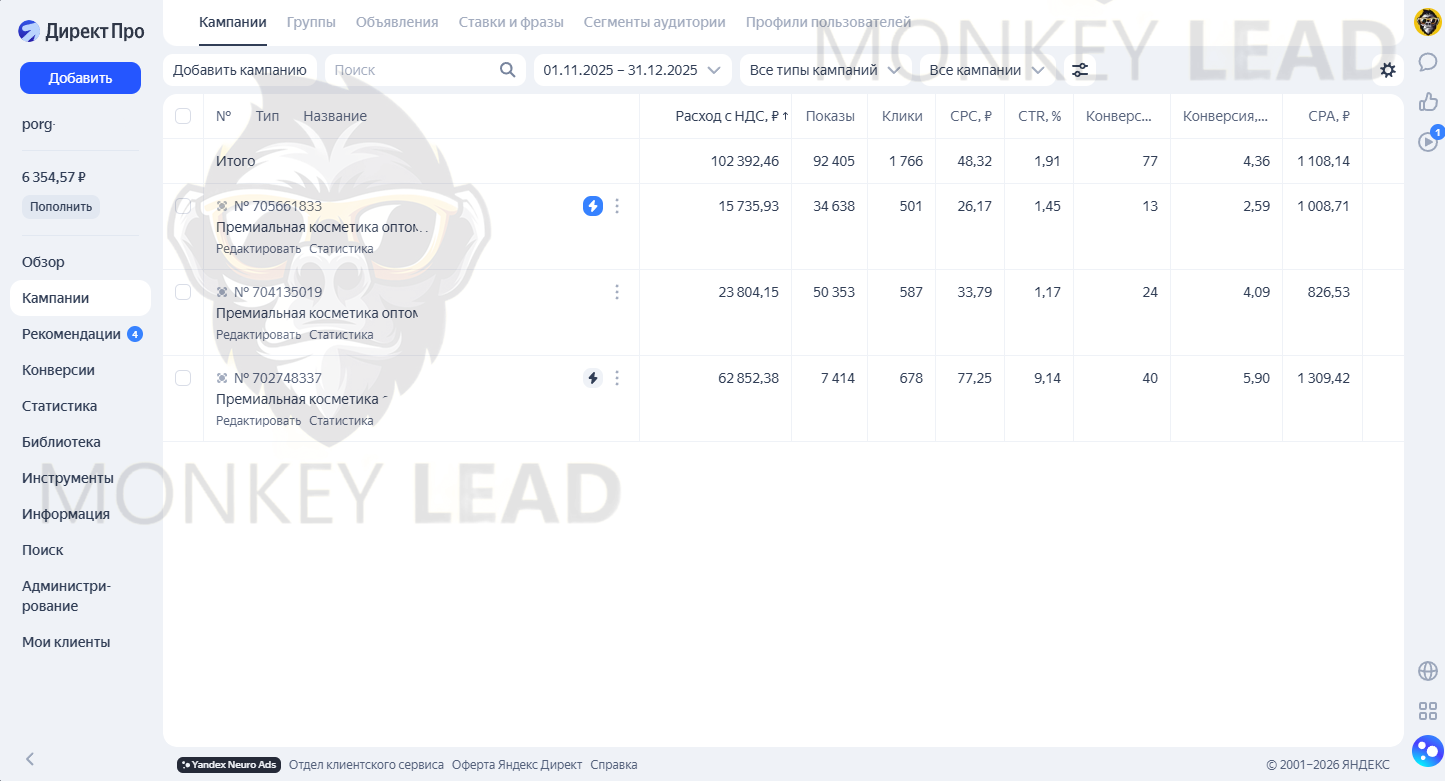Click the thumbs-up feedback icon
This screenshot has height=781, width=1445.
coord(1427,101)
